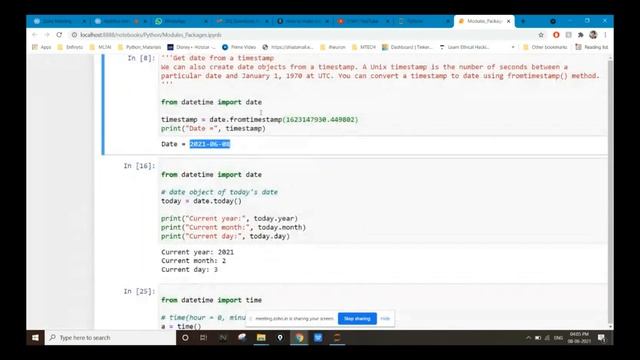Switch to the YouTube browser tab
Viewport: 640px width, 360px height.
(363, 21)
